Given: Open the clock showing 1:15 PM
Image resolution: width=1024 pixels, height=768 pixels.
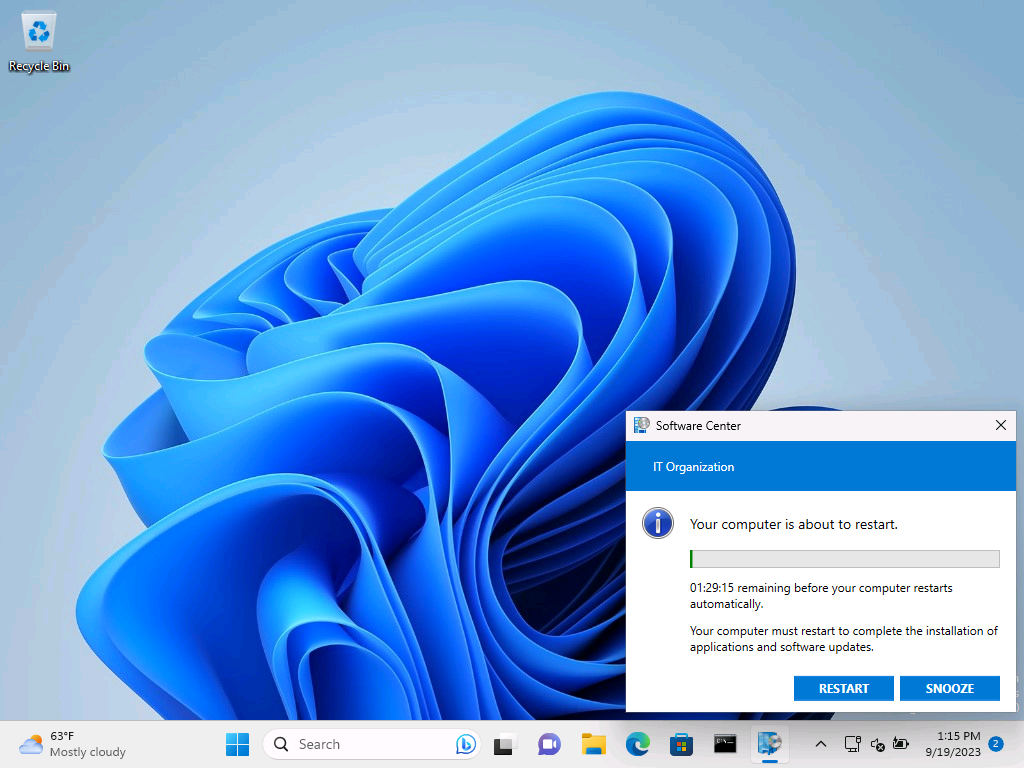Looking at the screenshot, I should [x=953, y=744].
